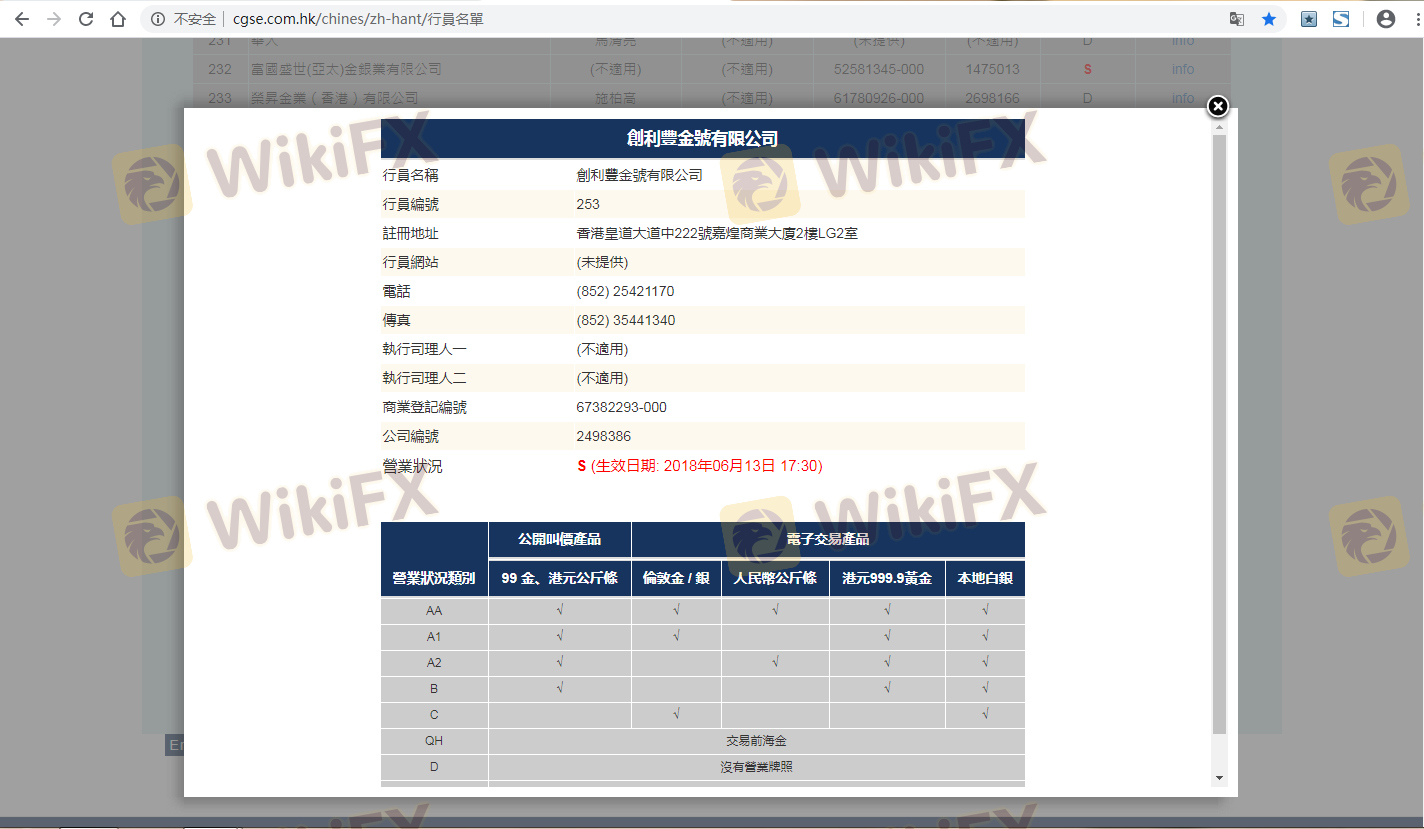1424x829 pixels.
Task: Click the 註冊地址 label
Action: pyautogui.click(x=411, y=233)
